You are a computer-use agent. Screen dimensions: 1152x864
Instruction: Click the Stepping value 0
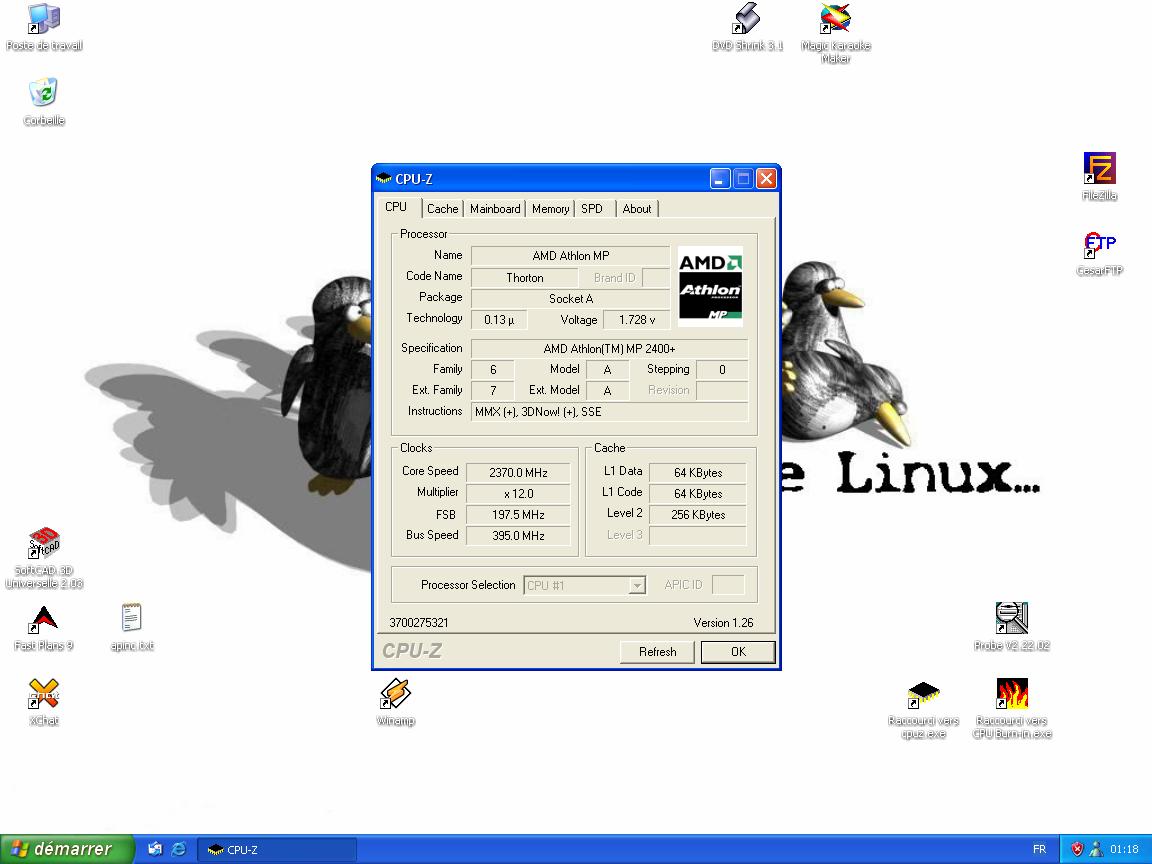(722, 370)
